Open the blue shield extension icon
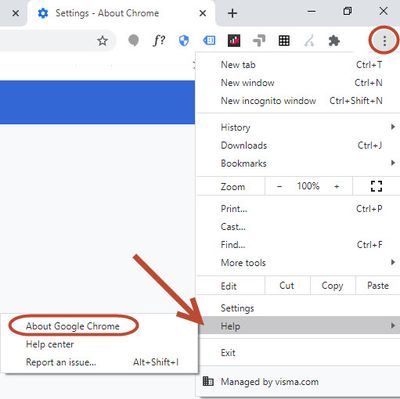Viewport: 400px width, 399px height. tap(184, 41)
